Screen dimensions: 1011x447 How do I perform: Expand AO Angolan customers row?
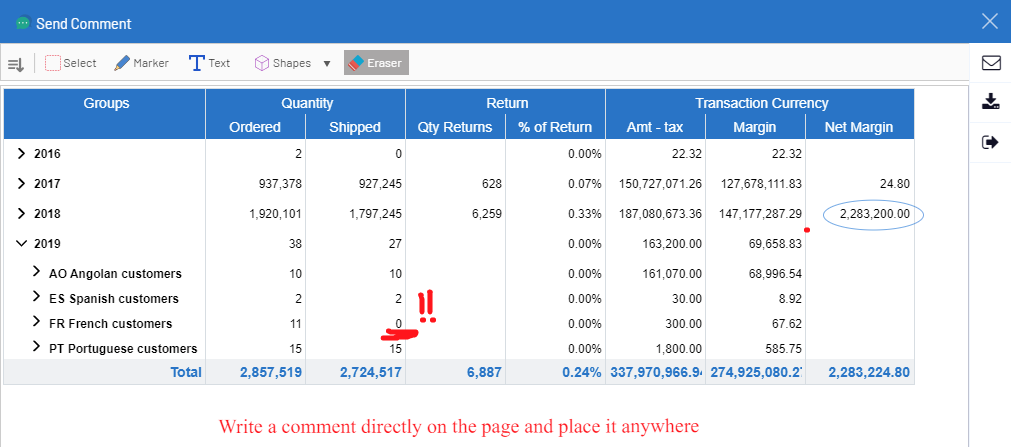[36, 272]
